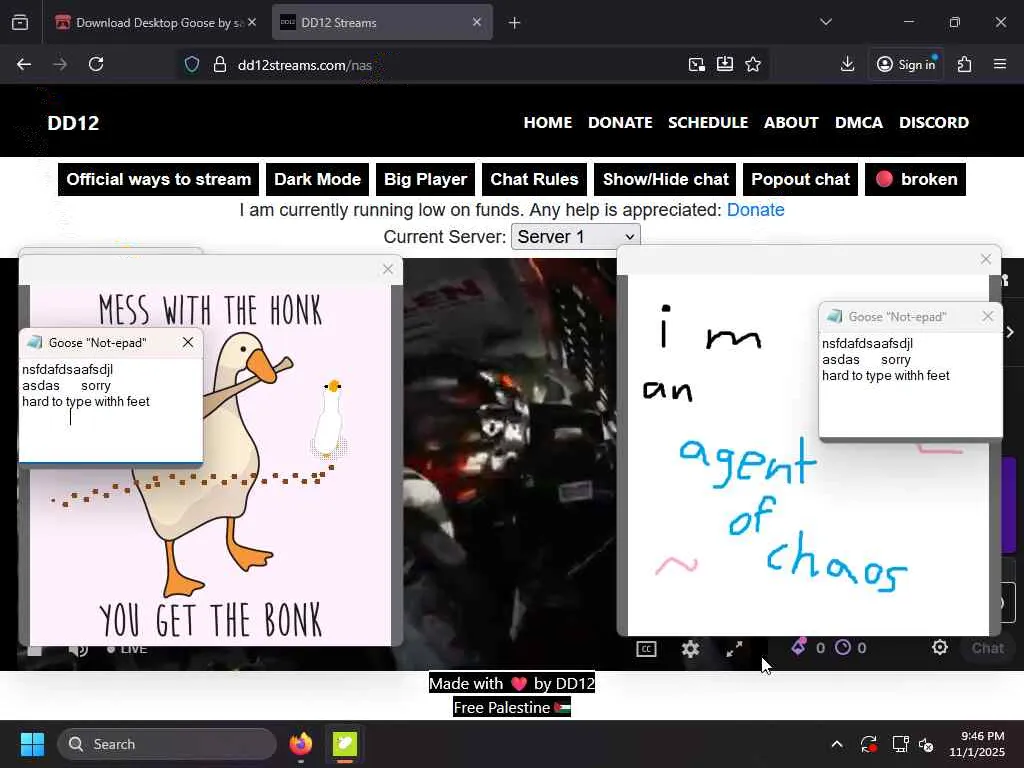Click the red broken status button
Viewport: 1024px width, 768px height.
pos(915,180)
